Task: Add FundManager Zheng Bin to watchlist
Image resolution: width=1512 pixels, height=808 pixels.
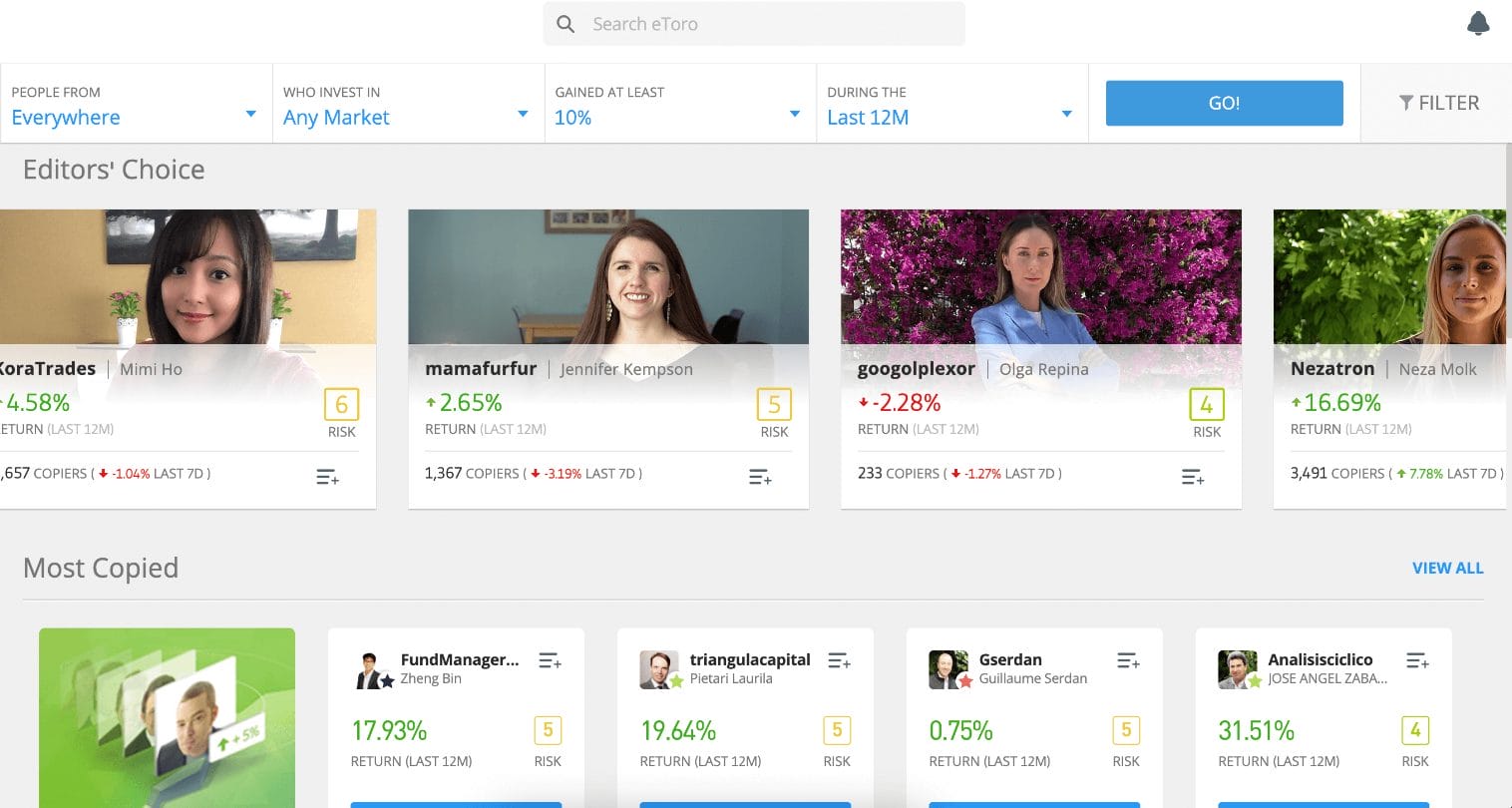Action: coord(550,660)
